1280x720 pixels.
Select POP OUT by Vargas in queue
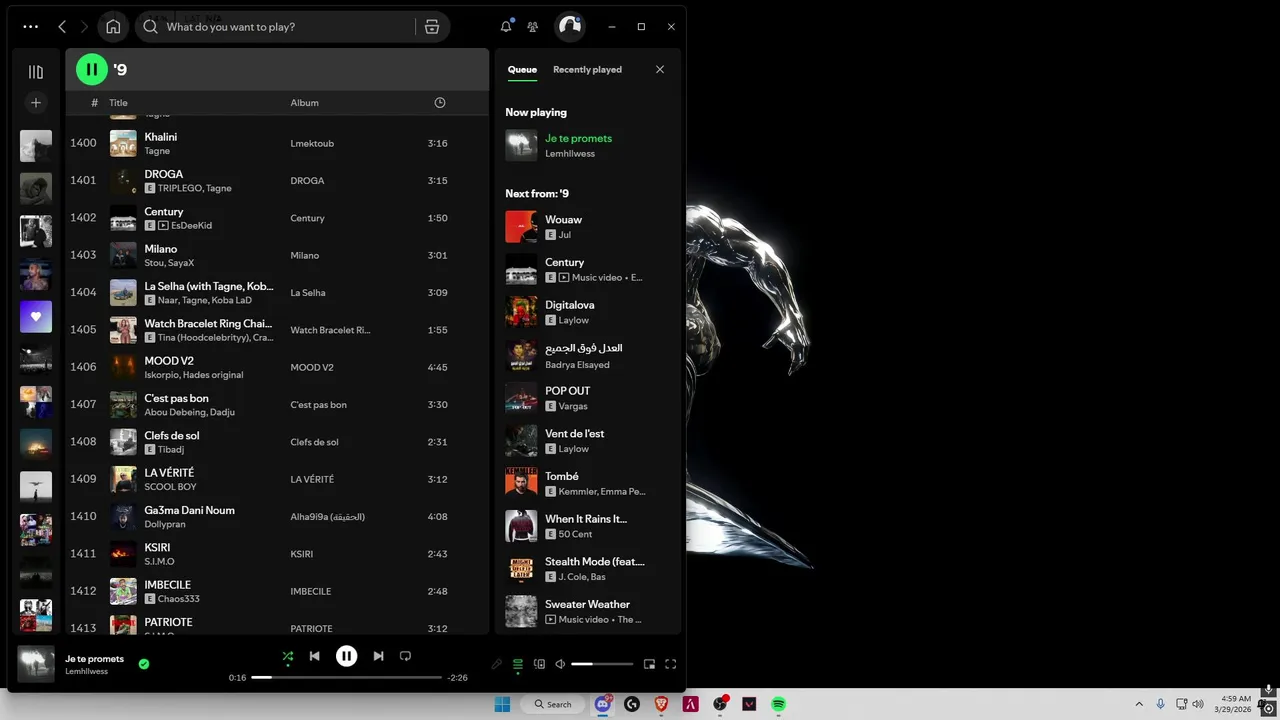pyautogui.click(x=588, y=398)
